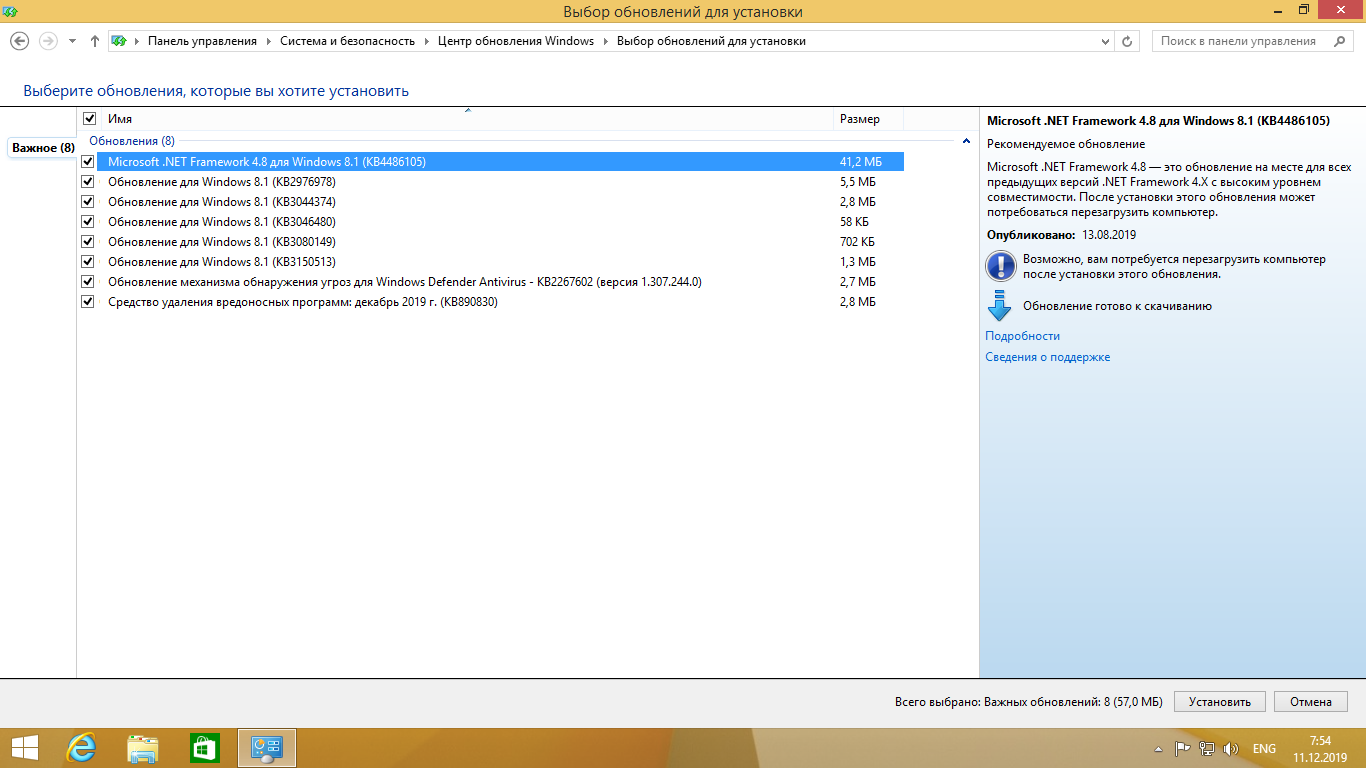Click the forward navigation arrow
This screenshot has width=1366, height=768.
47,41
